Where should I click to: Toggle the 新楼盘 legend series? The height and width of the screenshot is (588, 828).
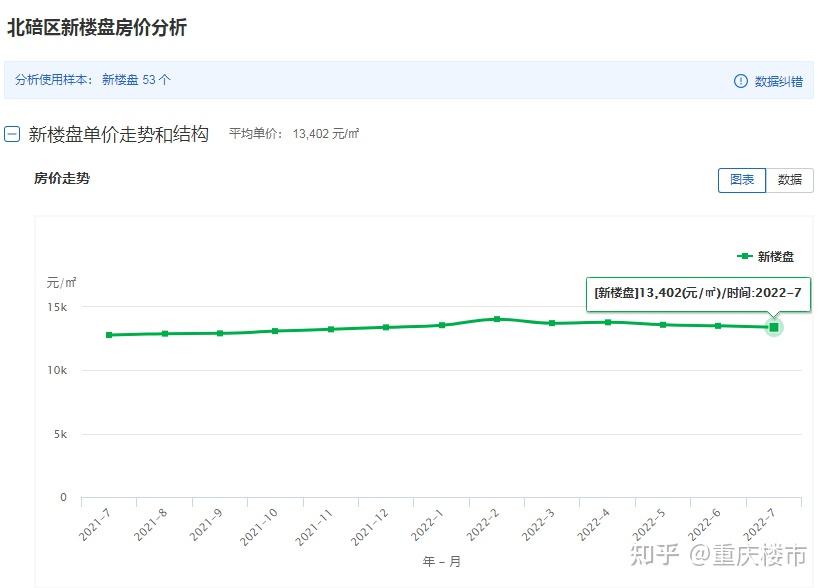[766, 257]
